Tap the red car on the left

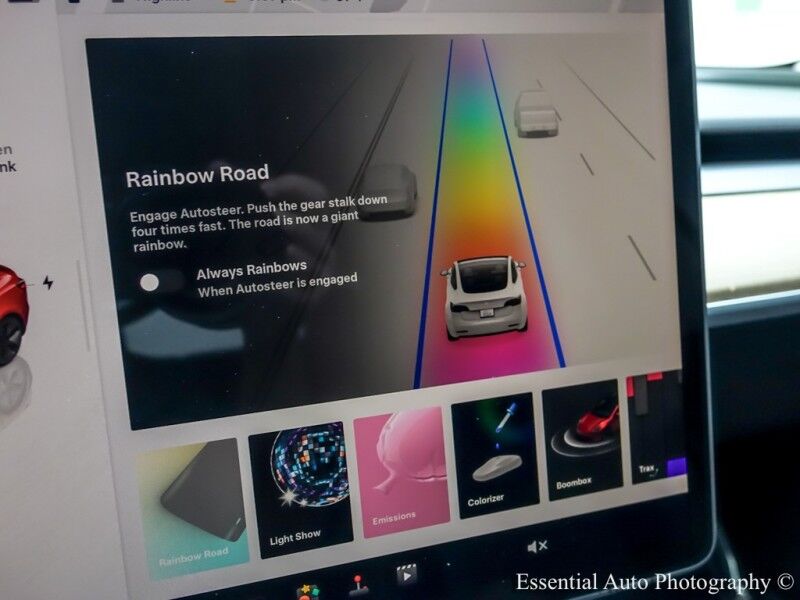[x=10, y=310]
